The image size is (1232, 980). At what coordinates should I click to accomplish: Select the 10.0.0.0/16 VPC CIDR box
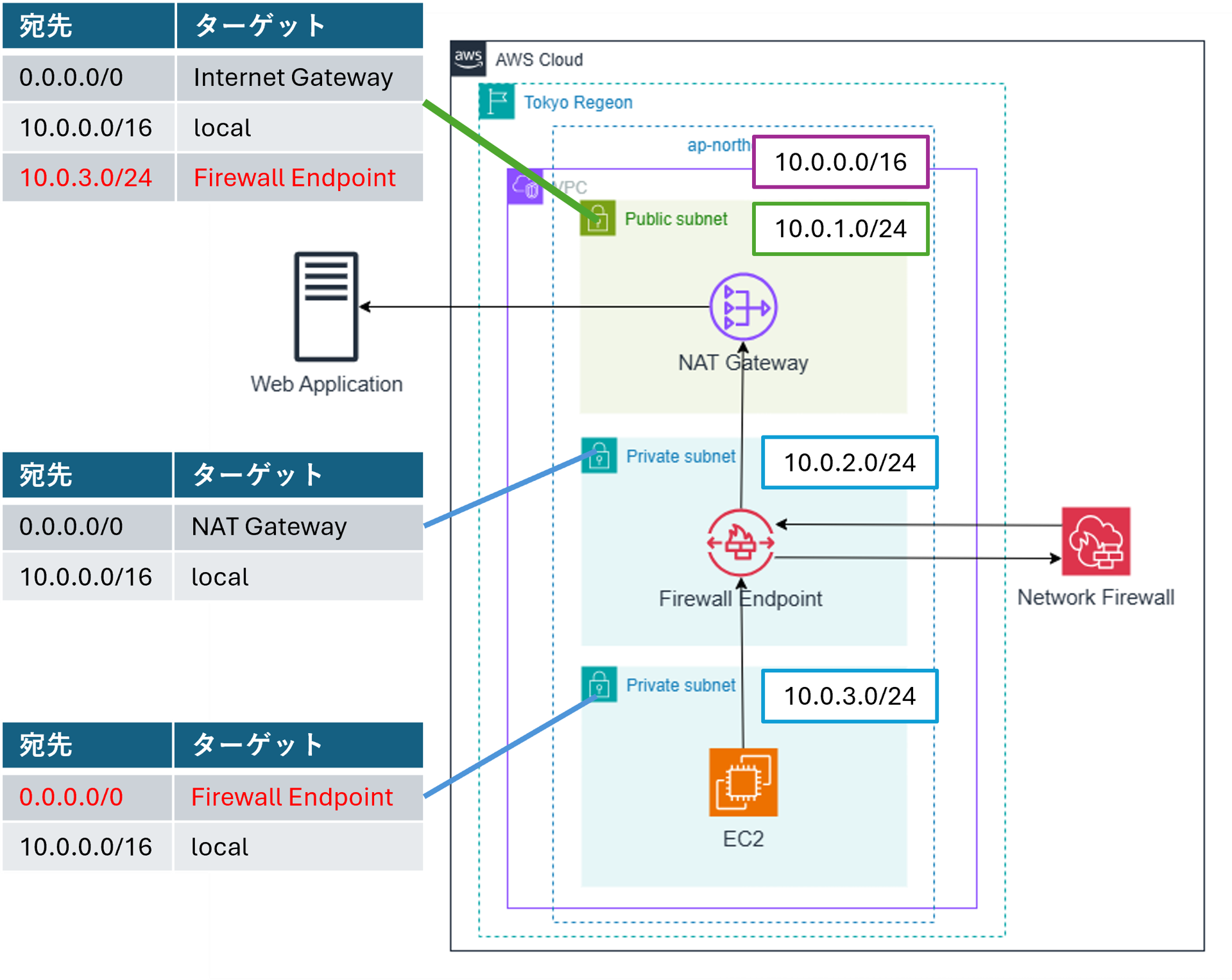coord(841,162)
